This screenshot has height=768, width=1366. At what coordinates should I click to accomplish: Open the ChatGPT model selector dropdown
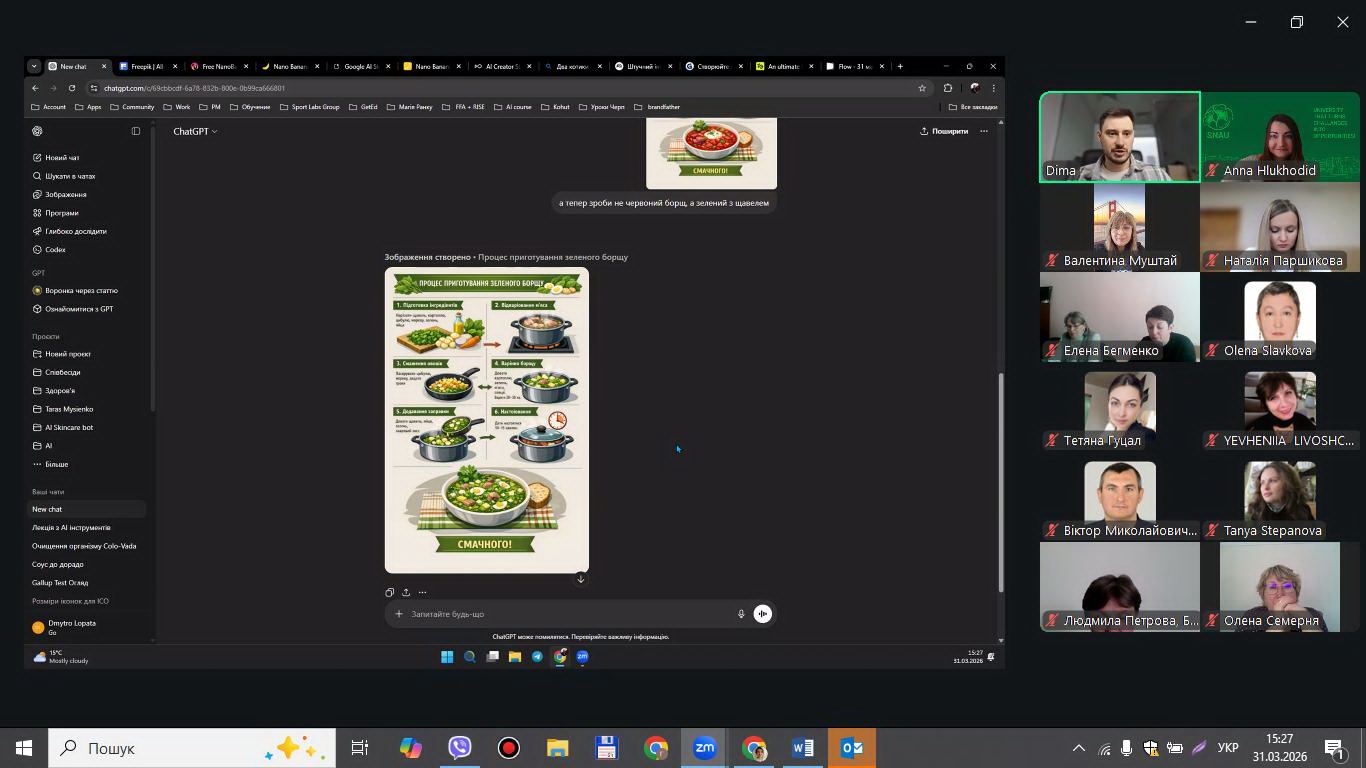(x=195, y=131)
